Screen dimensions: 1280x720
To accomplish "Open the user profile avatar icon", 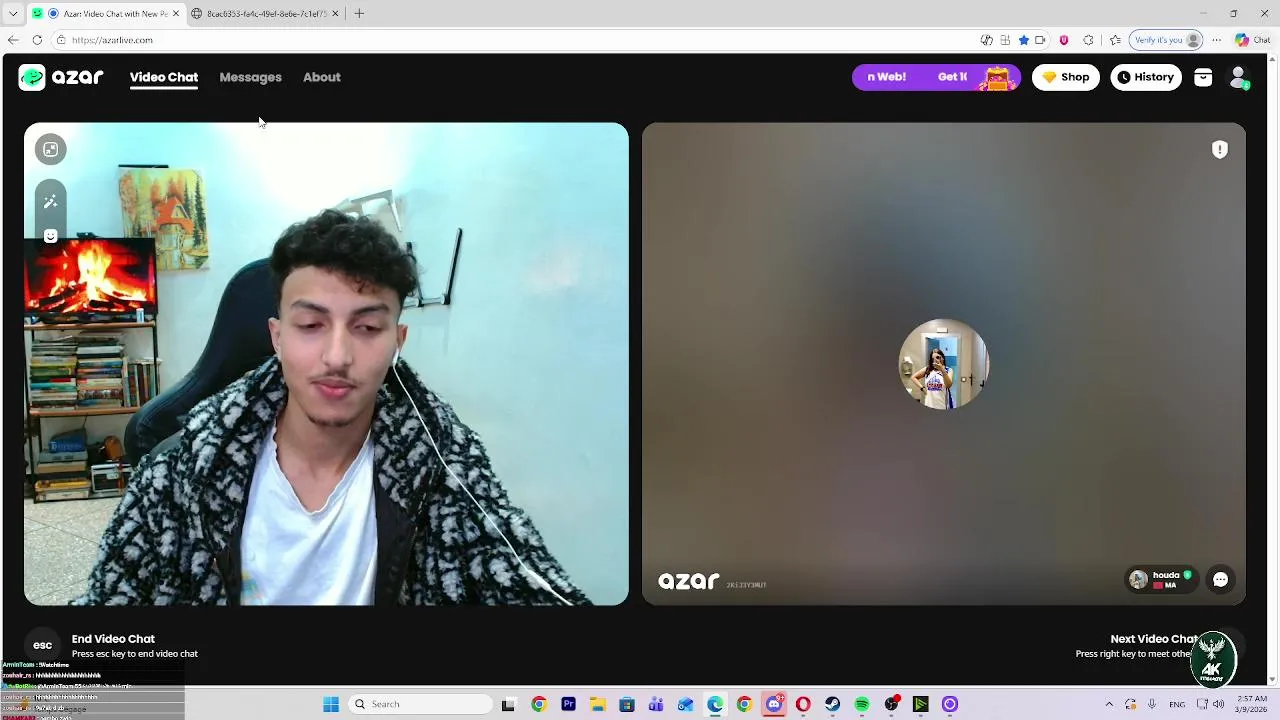I will [x=1238, y=77].
